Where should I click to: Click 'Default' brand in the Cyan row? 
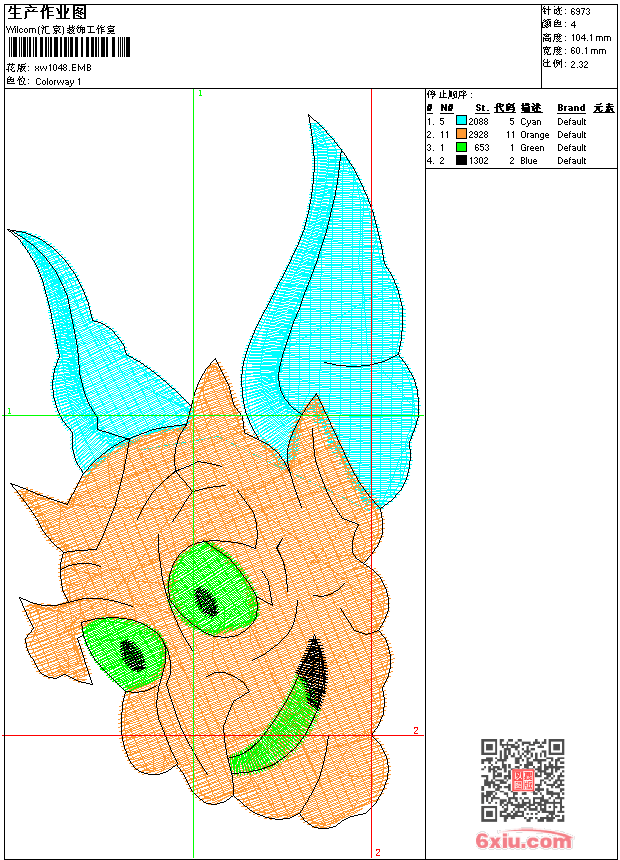tap(572, 122)
